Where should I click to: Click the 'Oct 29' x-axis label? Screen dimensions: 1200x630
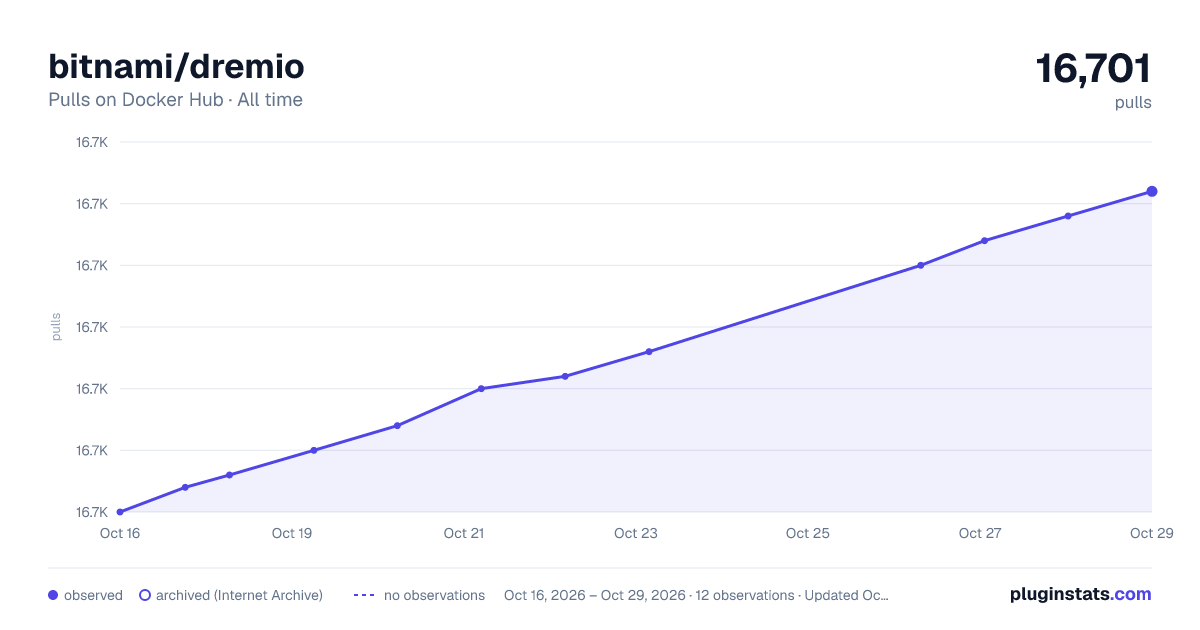pos(1151,533)
